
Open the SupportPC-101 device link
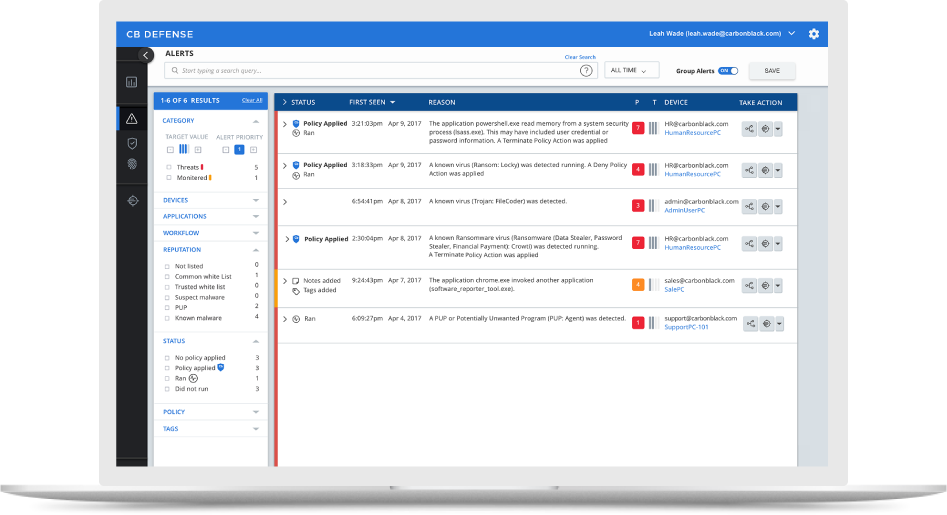(686, 327)
